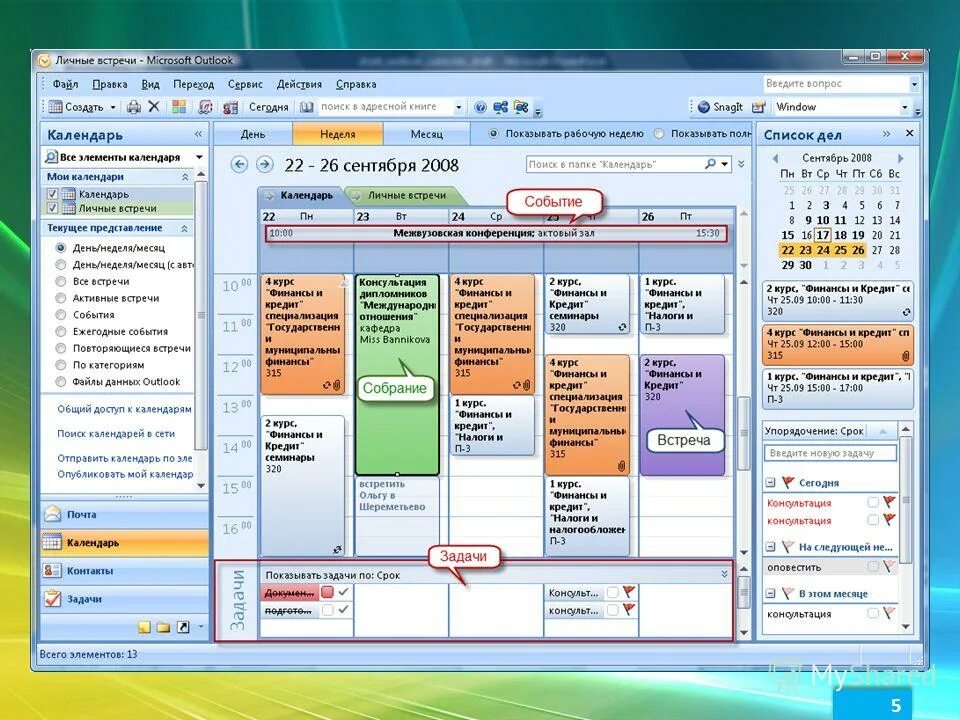The width and height of the screenshot is (960, 720).
Task: Click the Delete (X) toolbar icon
Action: (x=154, y=107)
